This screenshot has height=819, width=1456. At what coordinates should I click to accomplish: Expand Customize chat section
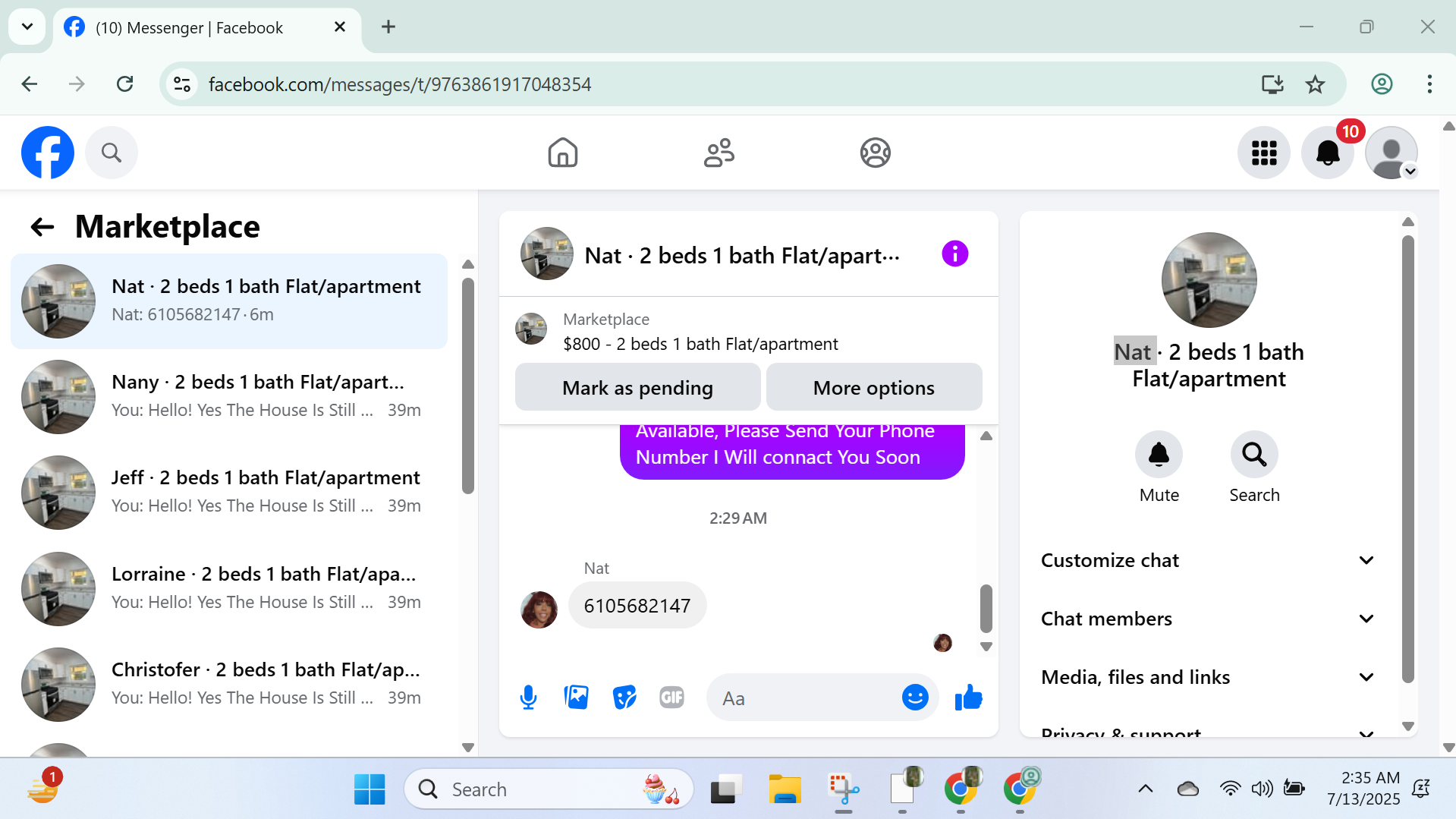pos(1208,560)
